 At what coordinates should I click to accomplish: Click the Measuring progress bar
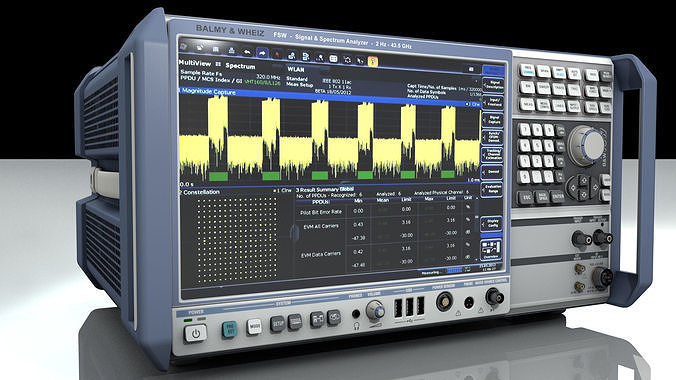(x=454, y=271)
